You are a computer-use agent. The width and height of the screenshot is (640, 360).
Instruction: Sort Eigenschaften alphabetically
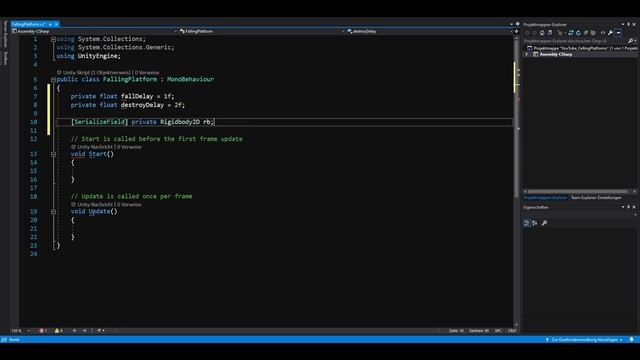pyautogui.click(x=535, y=223)
